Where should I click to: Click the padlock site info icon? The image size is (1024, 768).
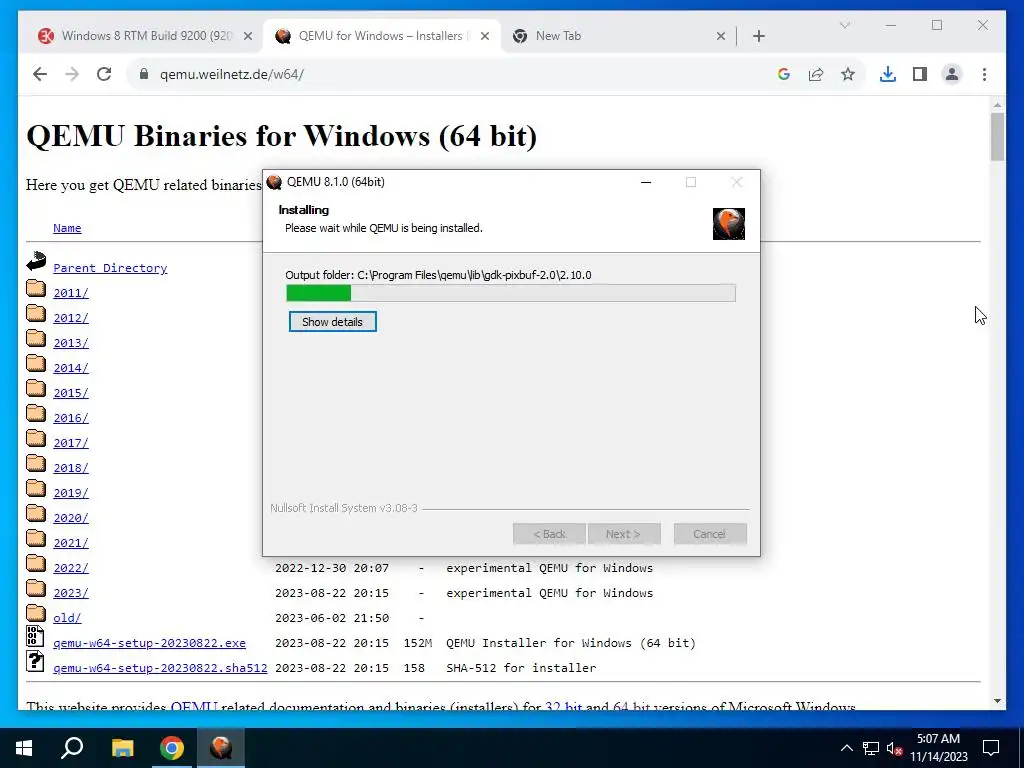click(x=144, y=74)
